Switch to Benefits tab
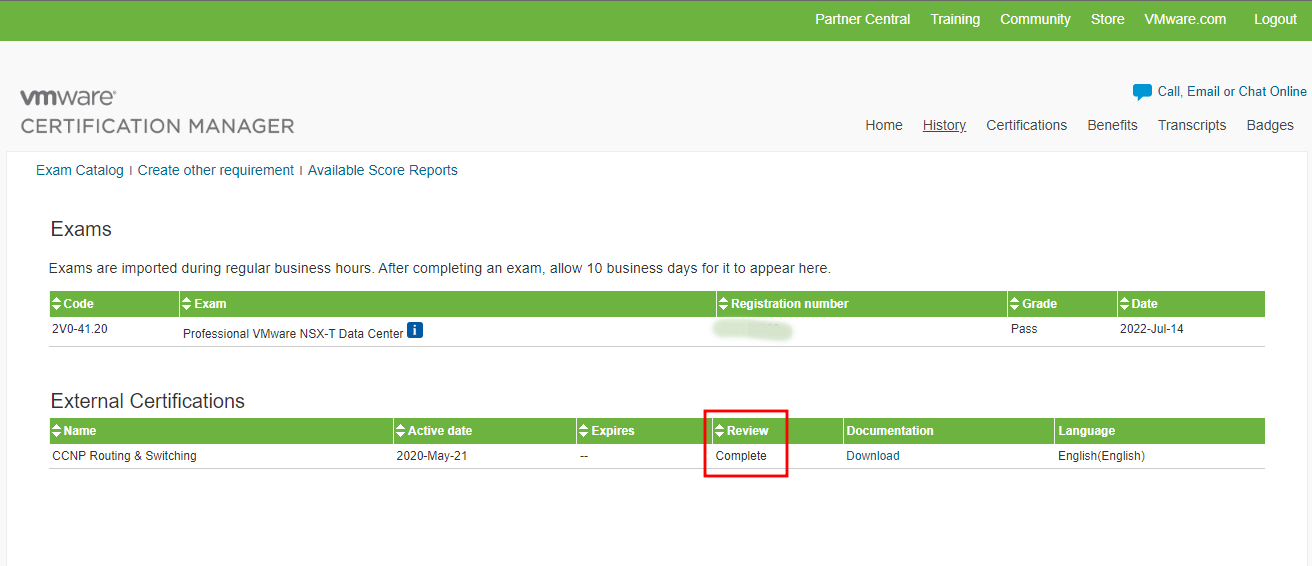The image size is (1312, 566). pos(1112,125)
